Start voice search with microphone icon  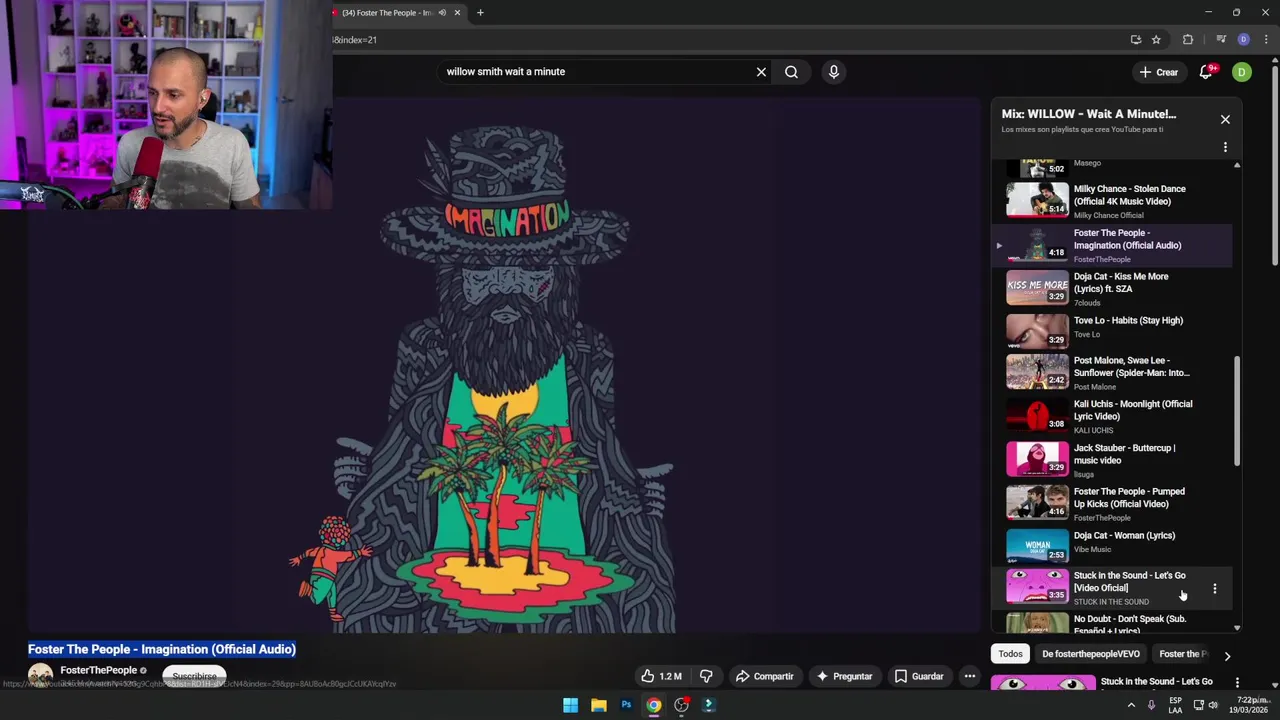click(x=833, y=72)
